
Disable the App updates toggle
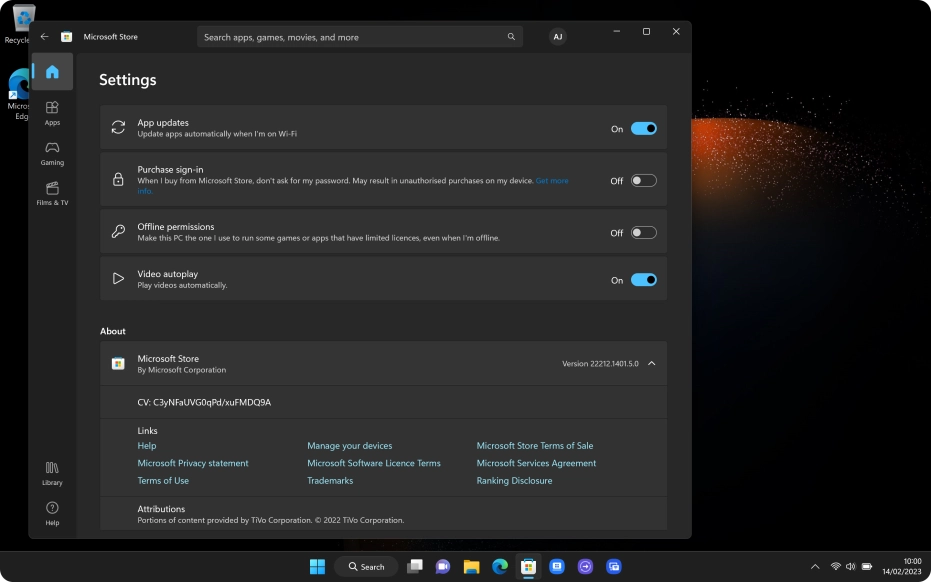(x=643, y=128)
